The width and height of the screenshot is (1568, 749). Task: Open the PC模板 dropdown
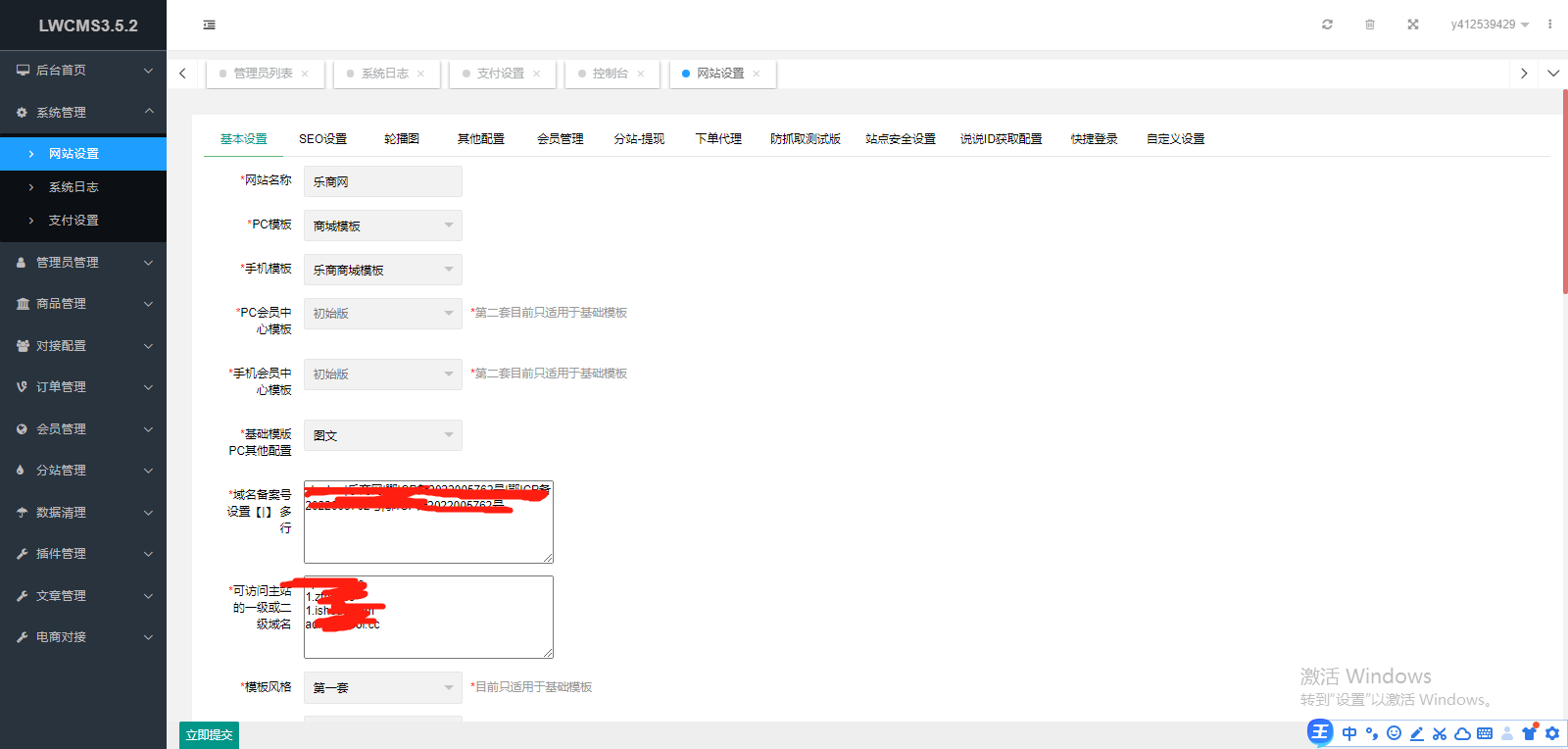tap(382, 225)
